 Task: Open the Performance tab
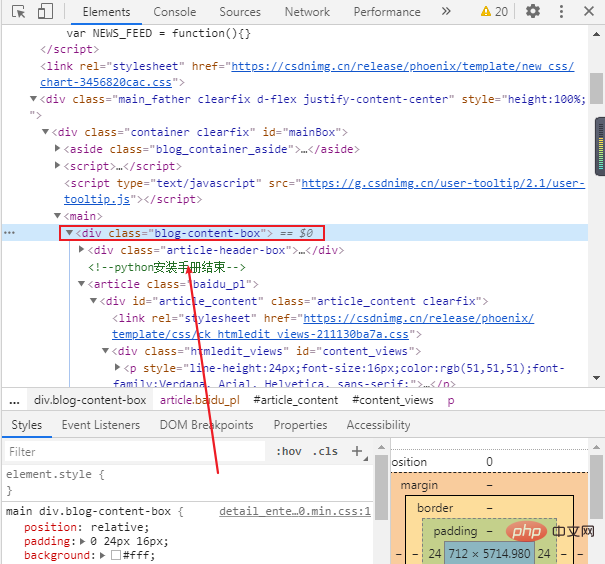click(x=387, y=12)
